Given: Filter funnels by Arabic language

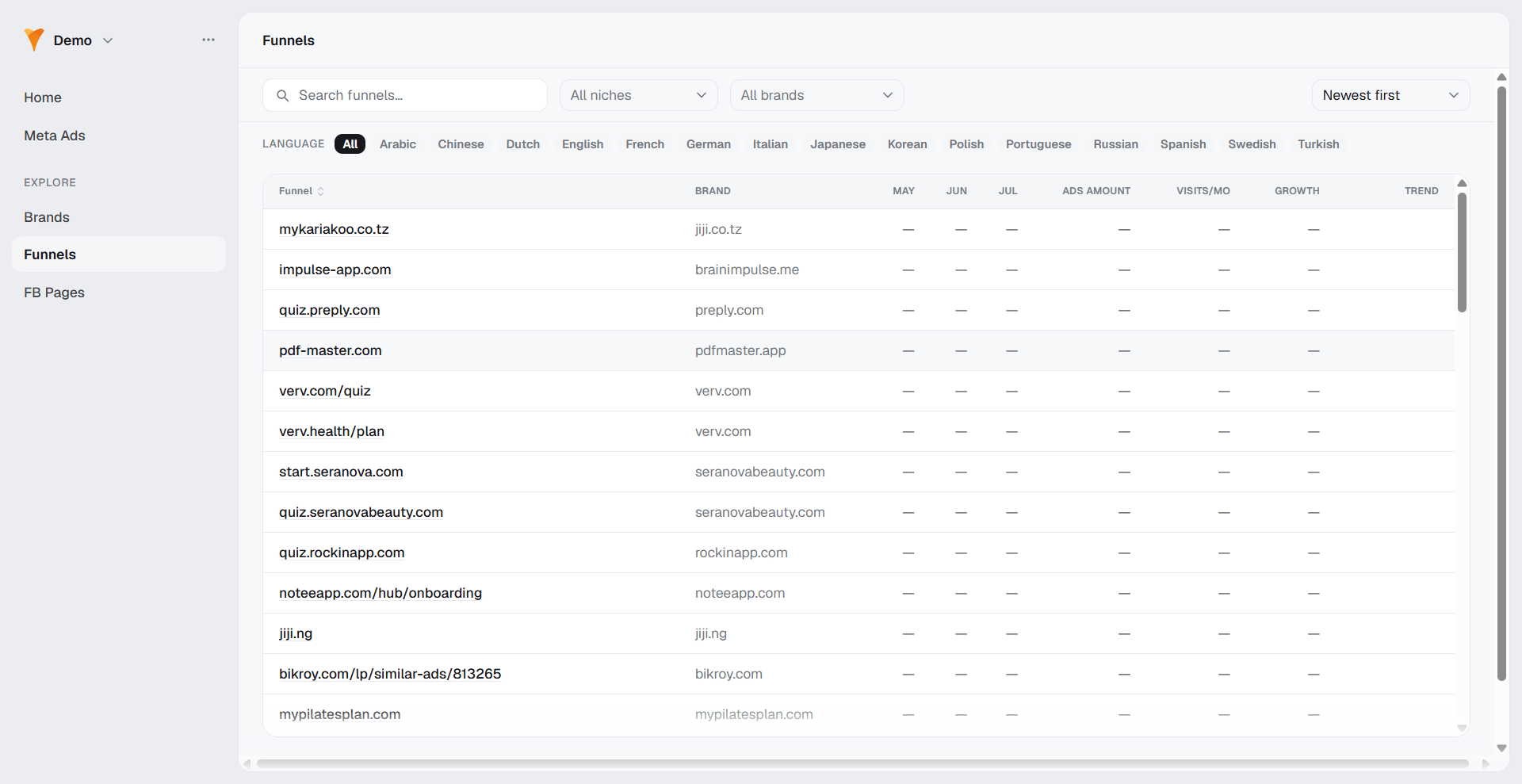Looking at the screenshot, I should coord(398,144).
